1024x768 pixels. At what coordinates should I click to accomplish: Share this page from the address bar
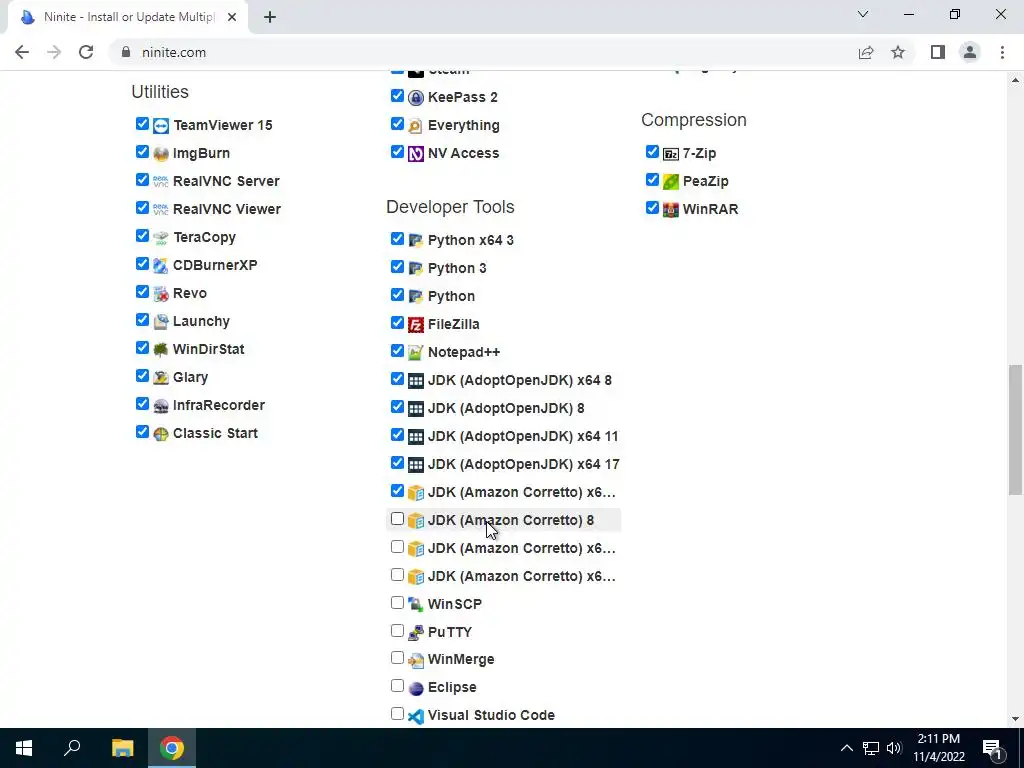click(x=866, y=52)
